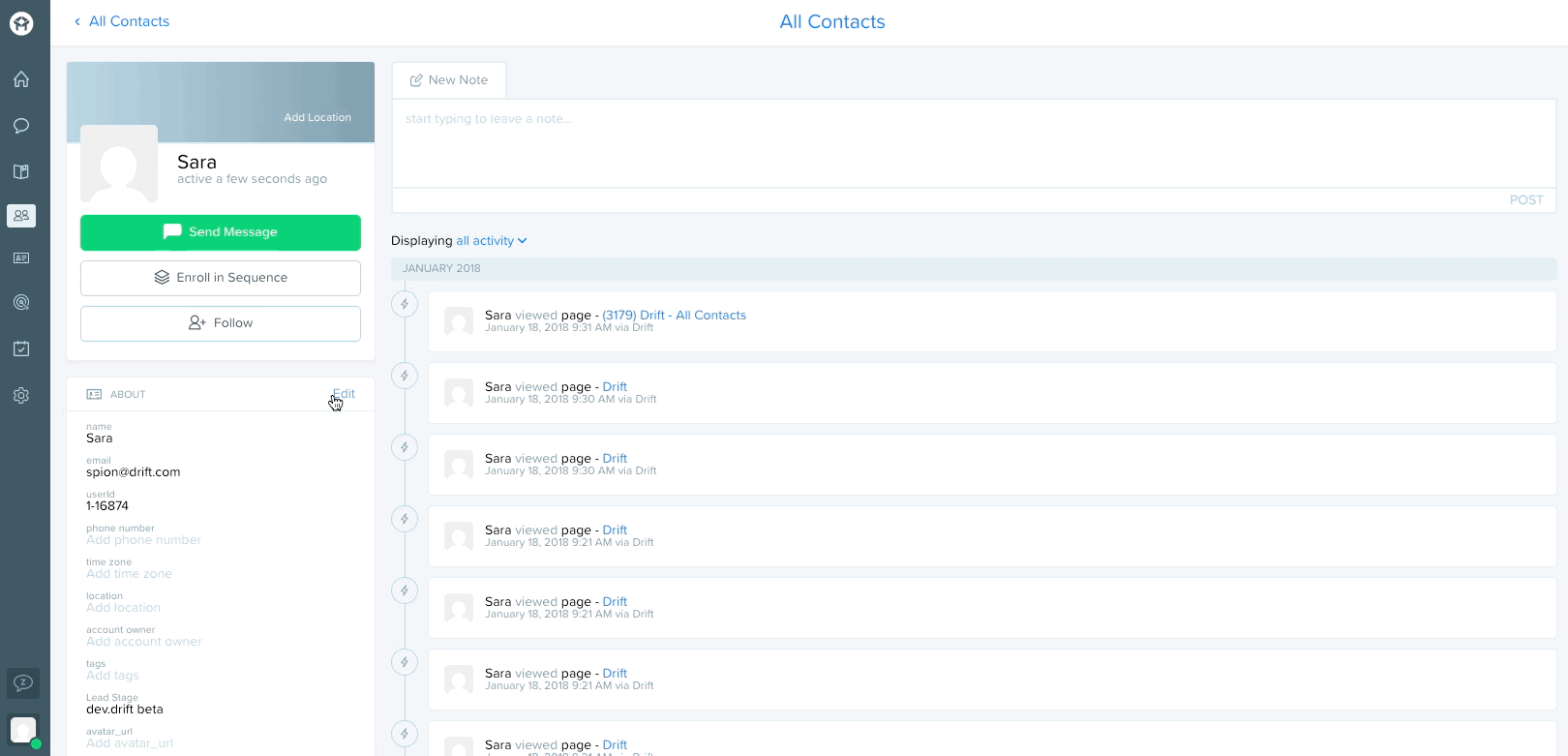This screenshot has width=1568, height=756.
Task: Click Sara's profile avatar picture
Action: (x=119, y=164)
